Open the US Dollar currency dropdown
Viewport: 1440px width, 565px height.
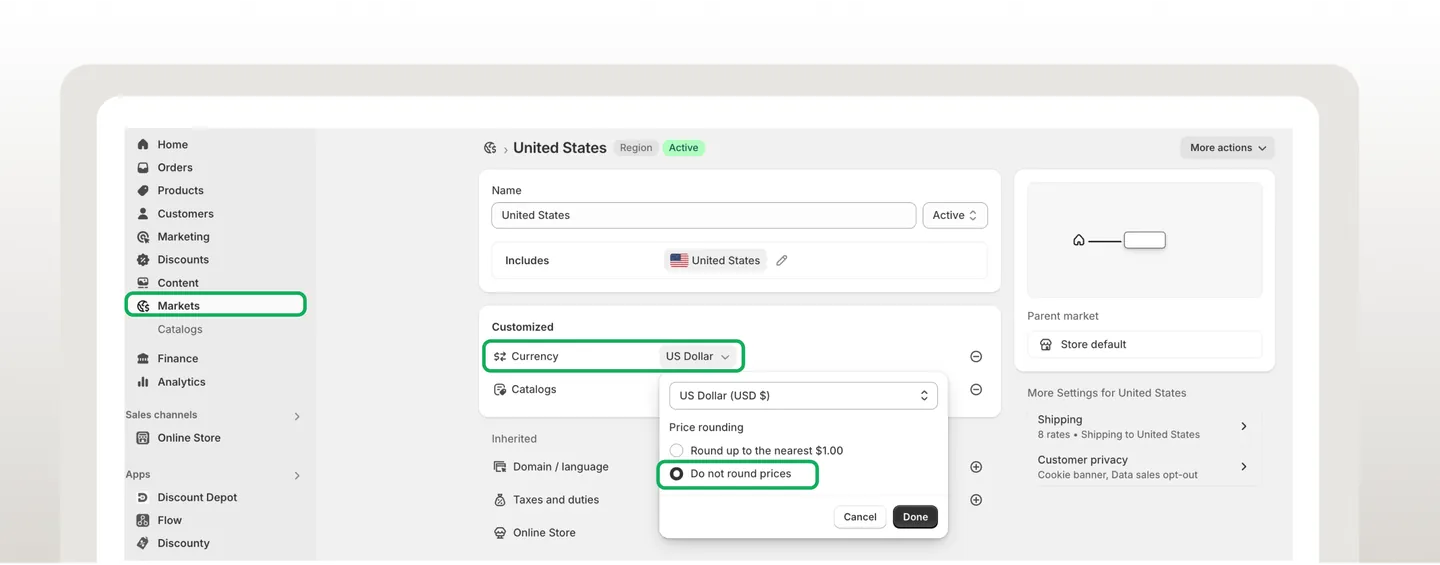(x=699, y=357)
